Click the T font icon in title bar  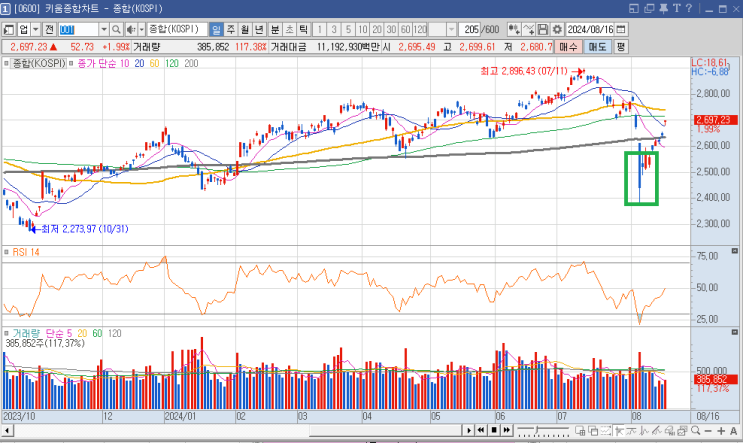[x=676, y=9]
